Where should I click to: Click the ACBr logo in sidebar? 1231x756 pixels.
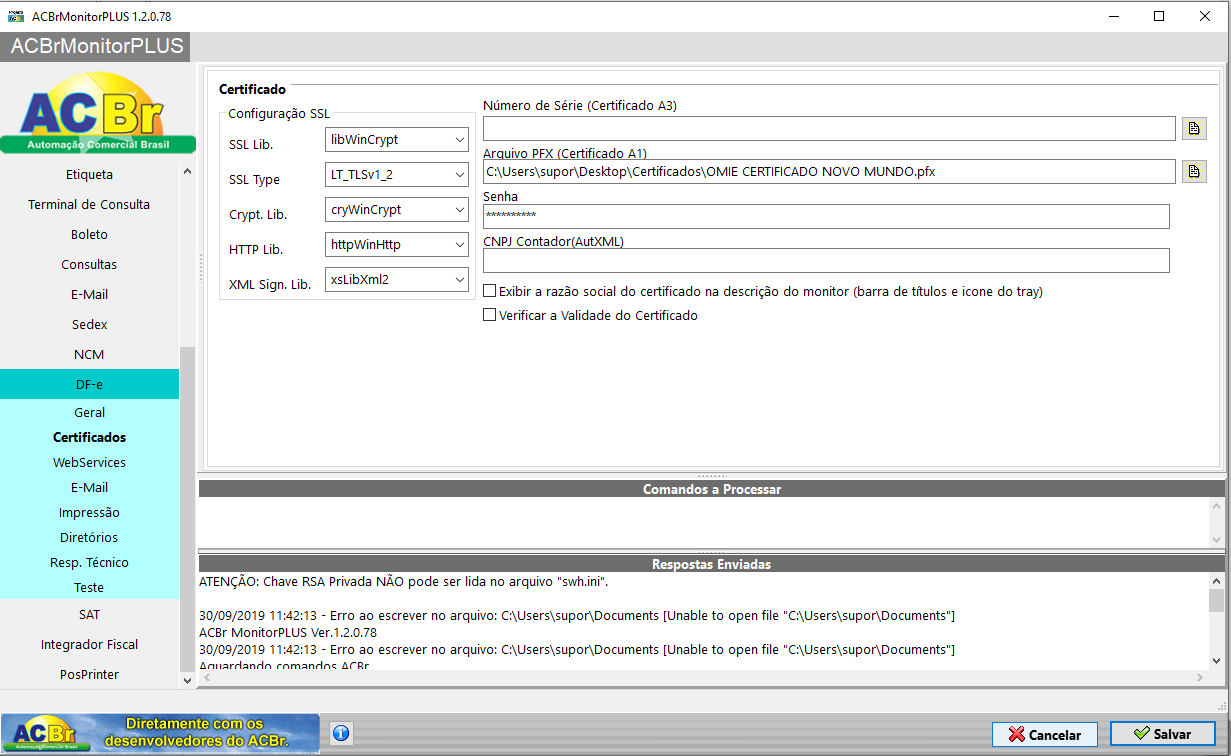pos(96,111)
